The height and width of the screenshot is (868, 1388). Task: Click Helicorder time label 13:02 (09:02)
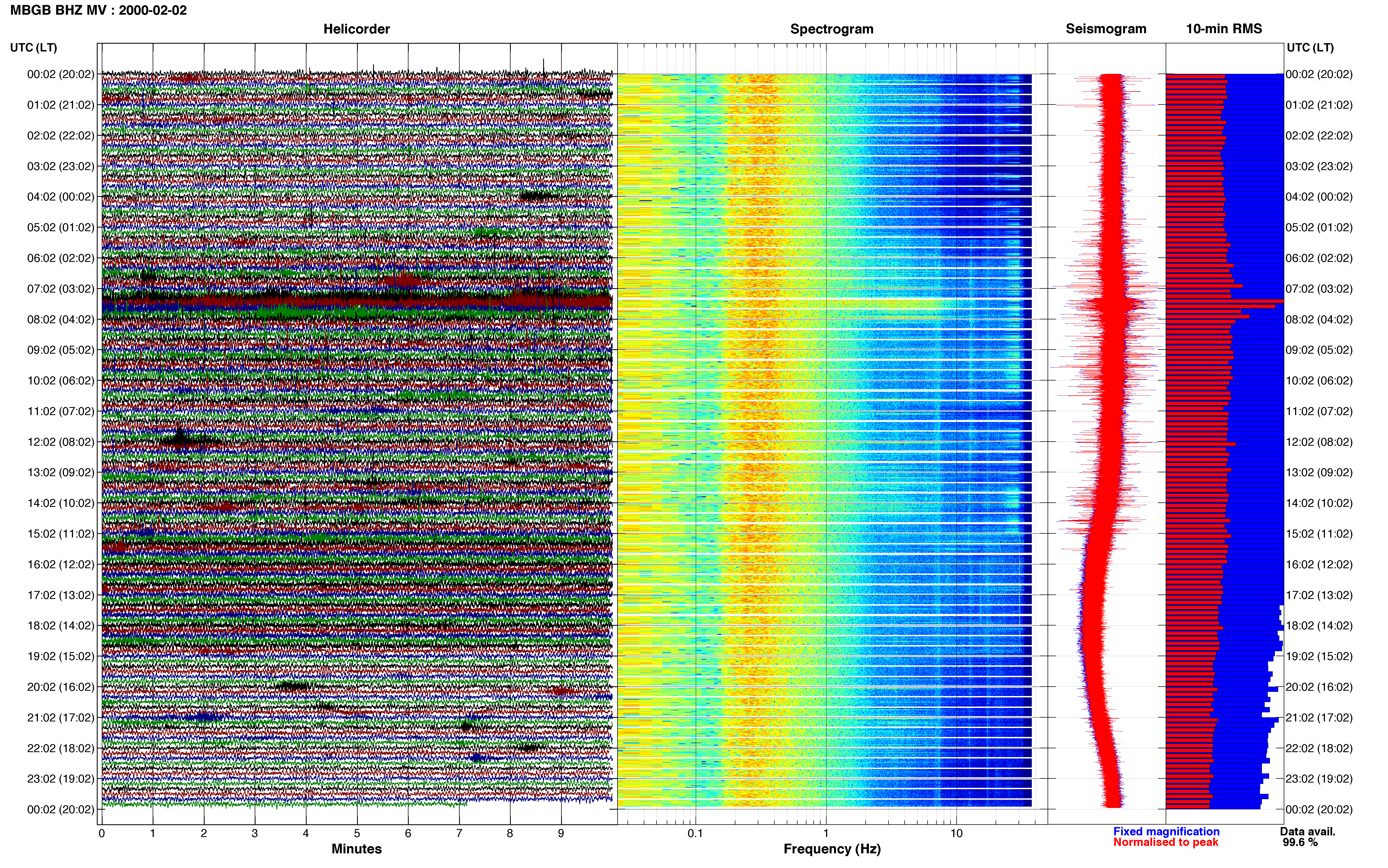point(61,473)
